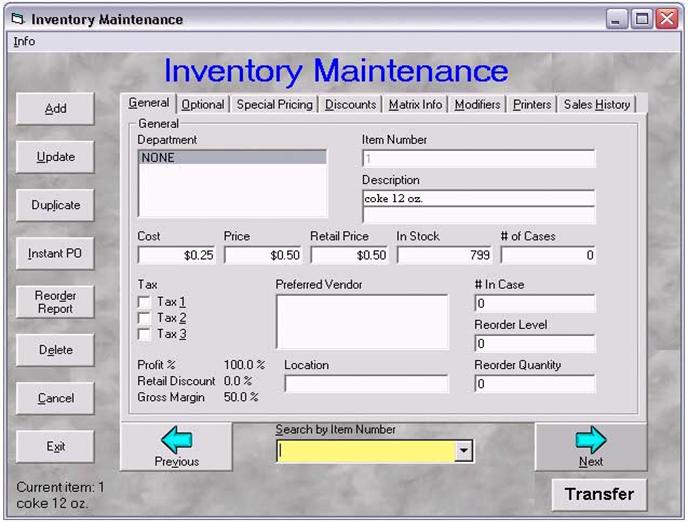
Task: Open the Modifiers tab
Action: click(477, 104)
